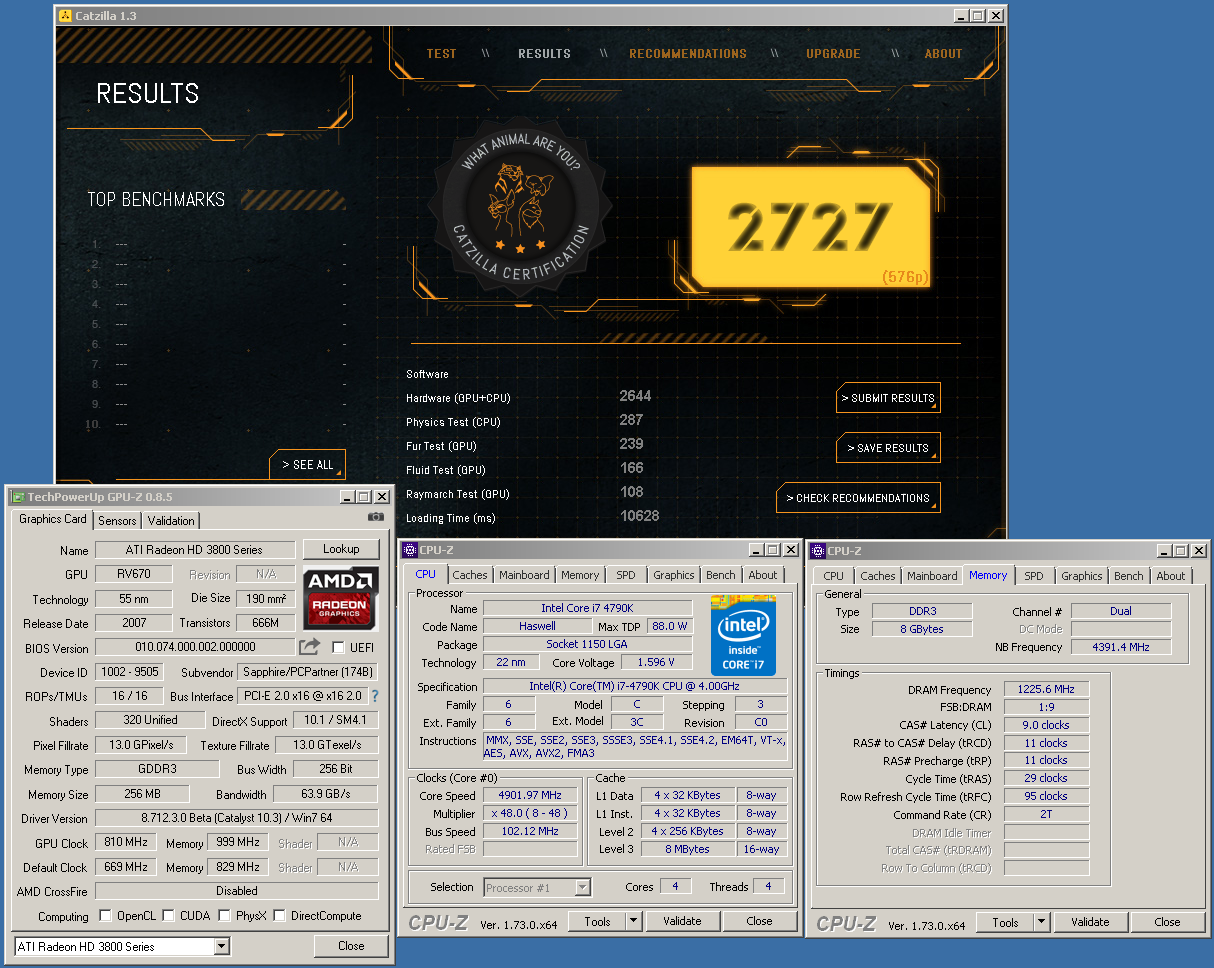Open the ATI Radeon HD 3800 Series dropdown
This screenshot has height=968, width=1214.
point(221,946)
